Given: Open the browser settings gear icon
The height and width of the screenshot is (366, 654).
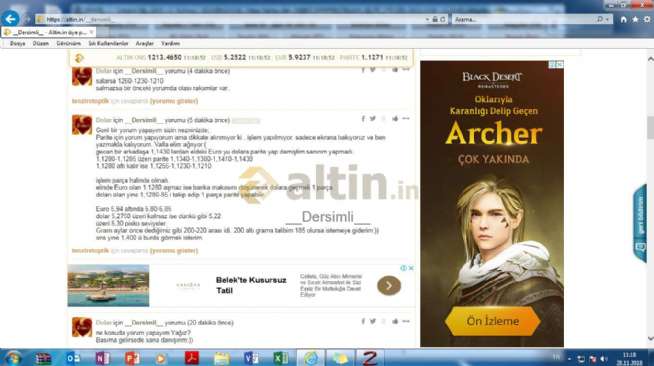Looking at the screenshot, I should (647, 19).
